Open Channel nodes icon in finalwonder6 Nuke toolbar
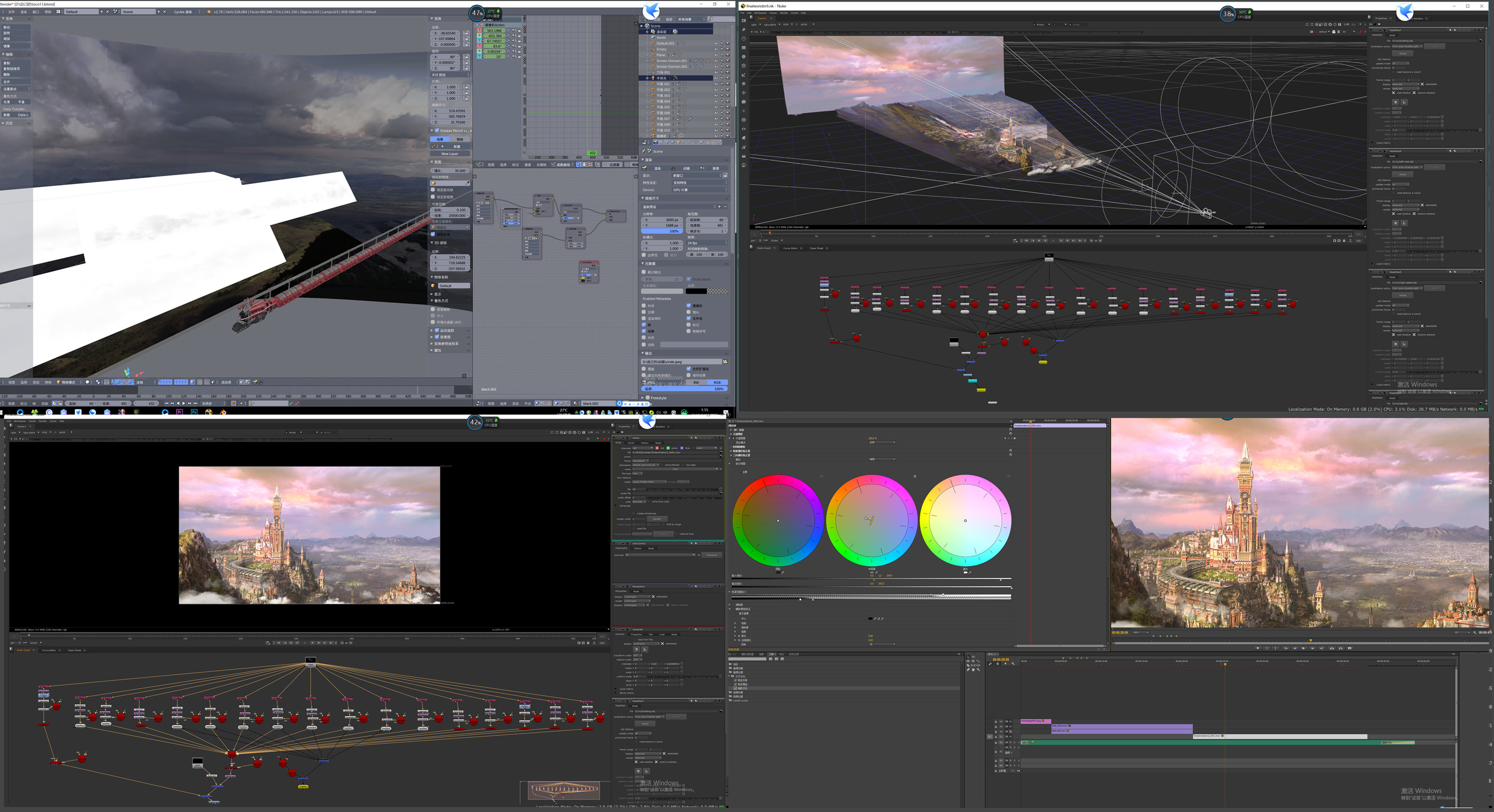 [x=744, y=48]
